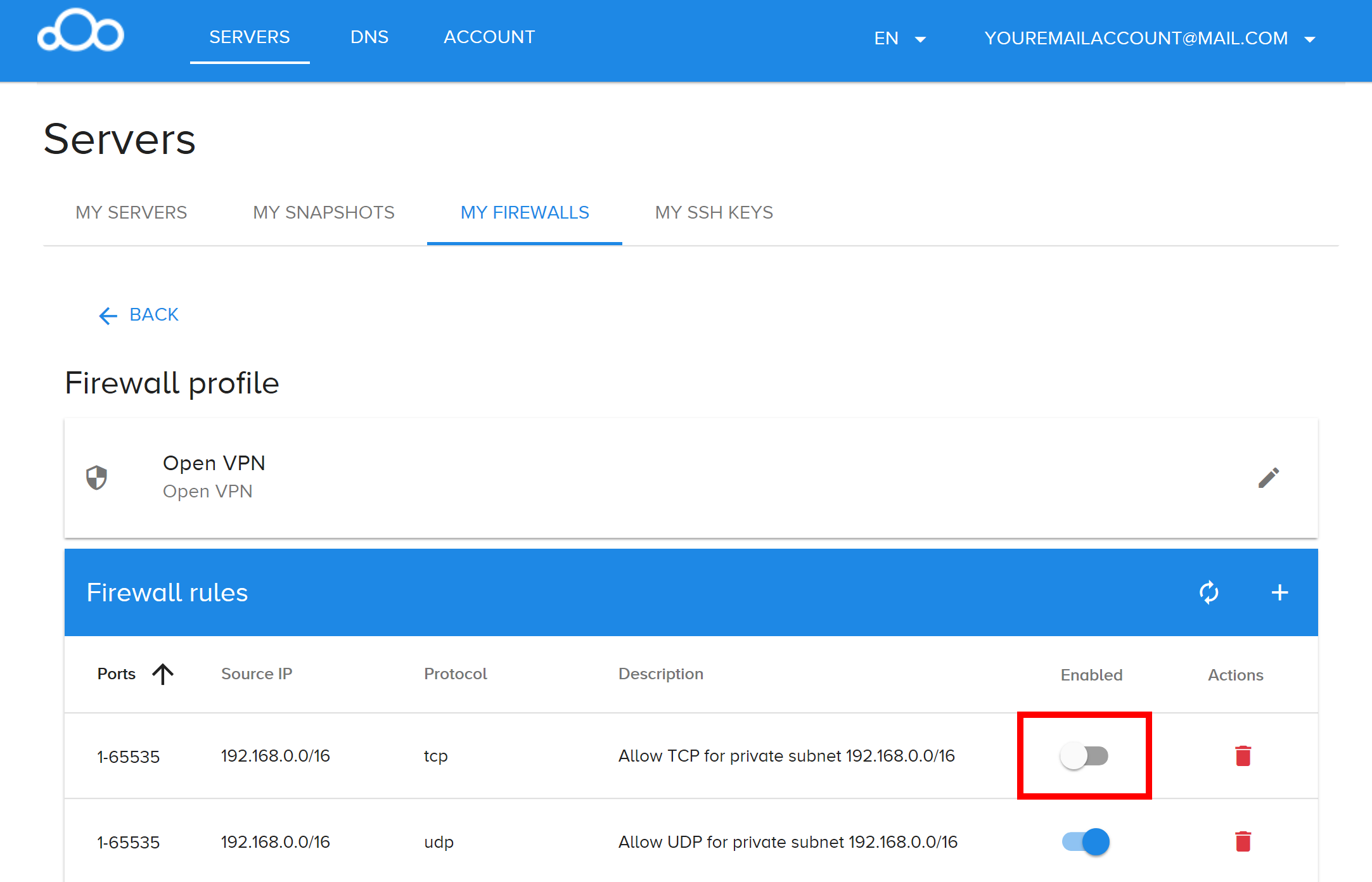Expand the youremailaccount@mail.com user menu
The height and width of the screenshot is (882, 1372).
(1150, 39)
